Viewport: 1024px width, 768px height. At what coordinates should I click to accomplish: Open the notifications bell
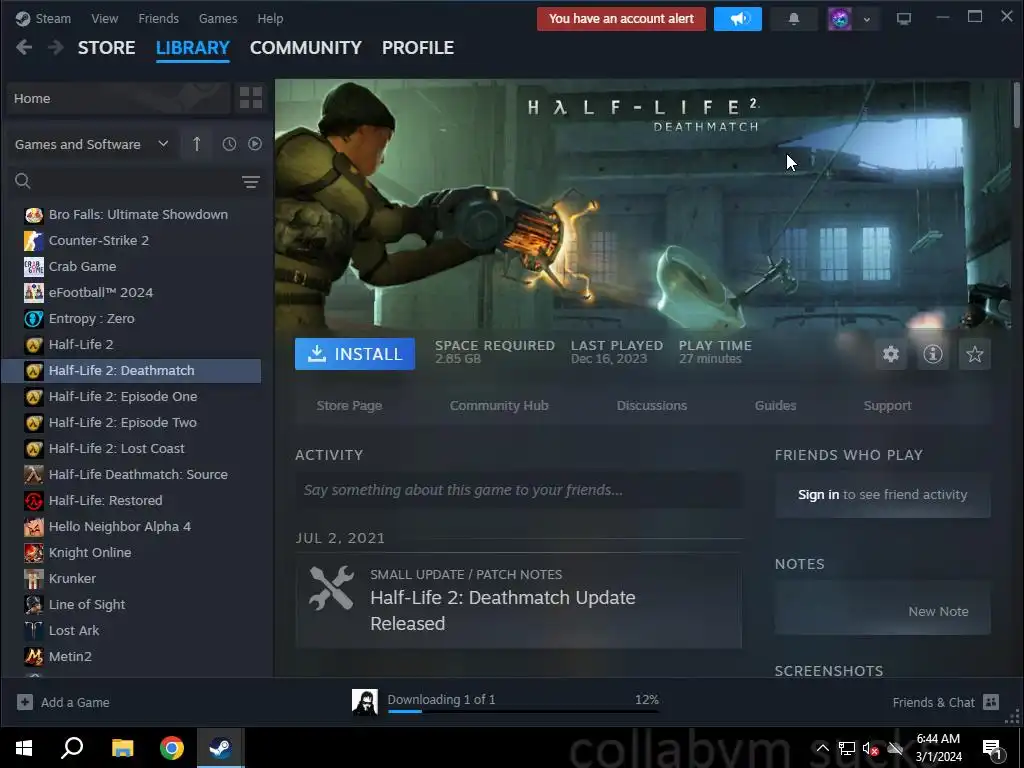(793, 19)
